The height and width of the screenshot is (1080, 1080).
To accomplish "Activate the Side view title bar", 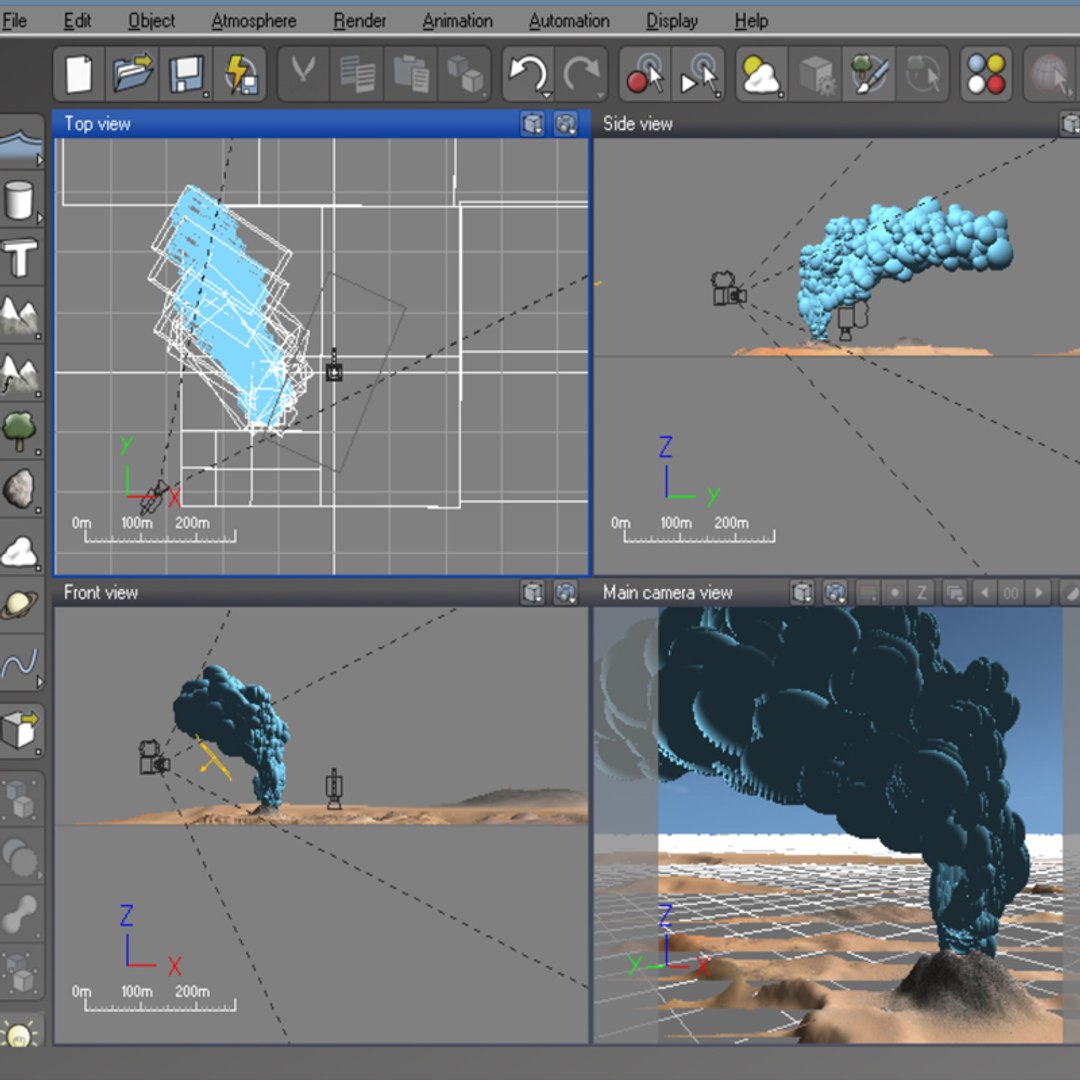I will tap(835, 124).
